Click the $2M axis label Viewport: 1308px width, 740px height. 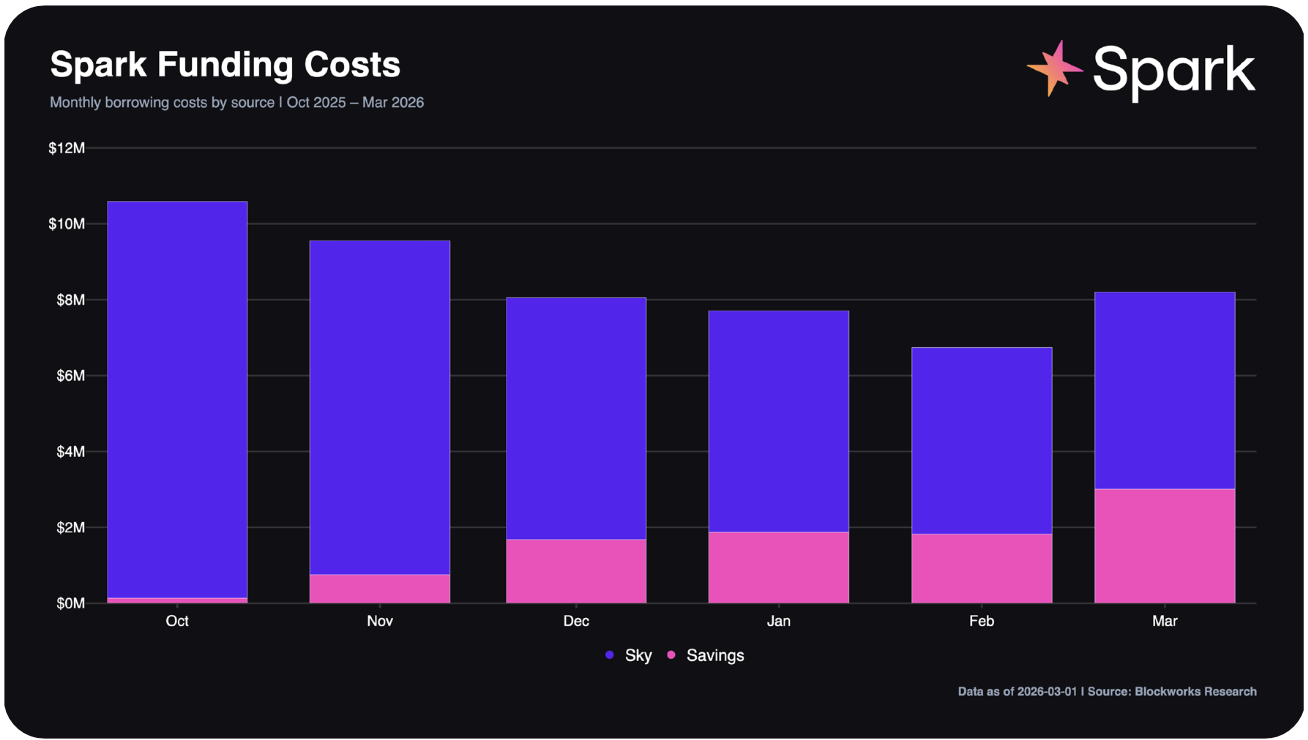coord(71,528)
